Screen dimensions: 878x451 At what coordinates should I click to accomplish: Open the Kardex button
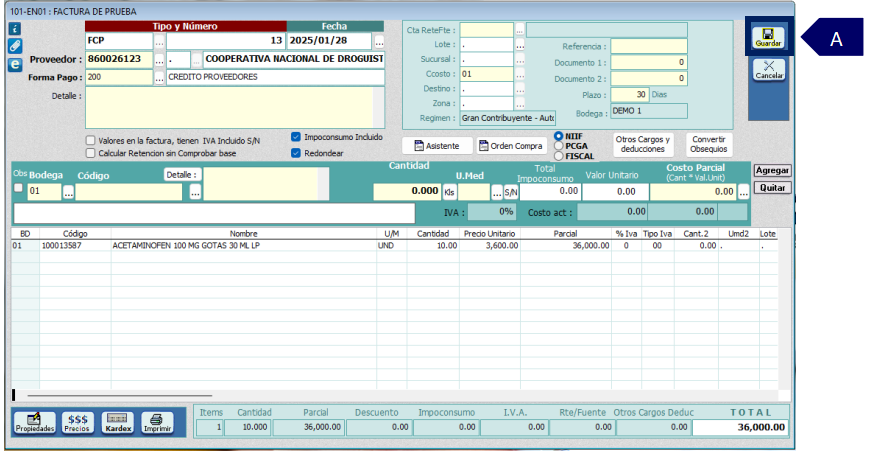coord(118,422)
